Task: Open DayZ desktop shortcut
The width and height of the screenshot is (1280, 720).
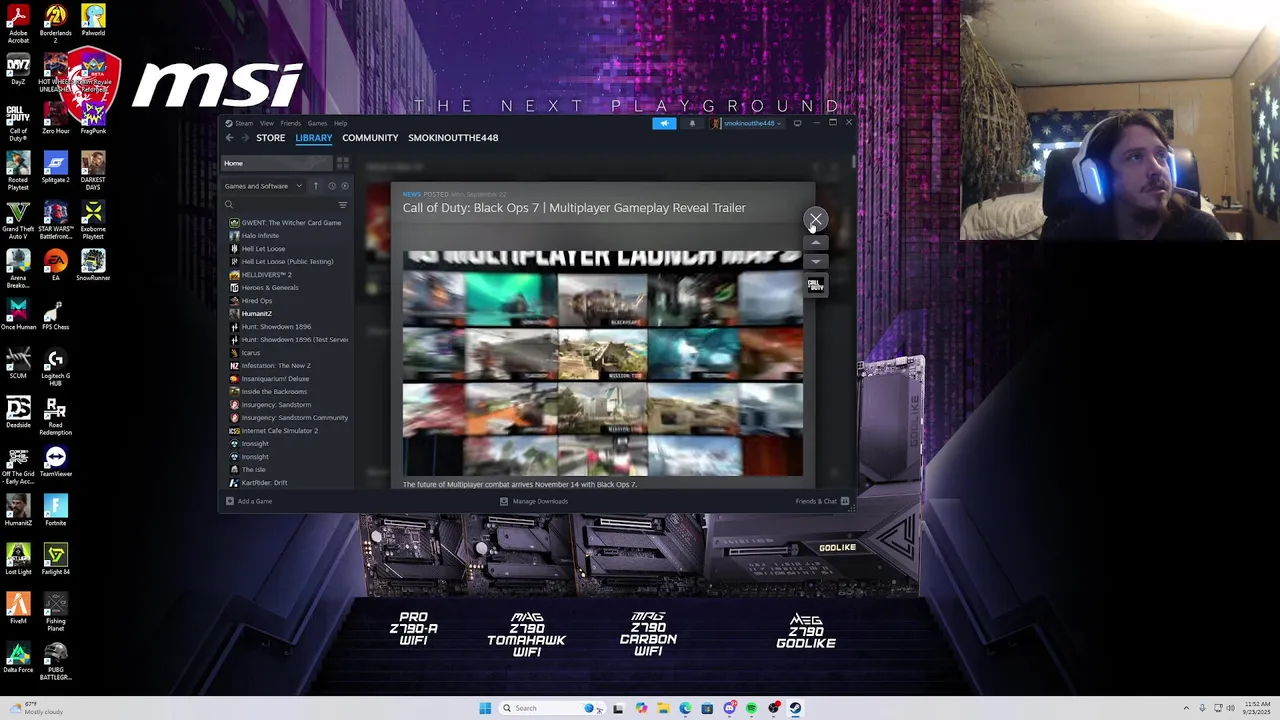Action: click(x=18, y=70)
